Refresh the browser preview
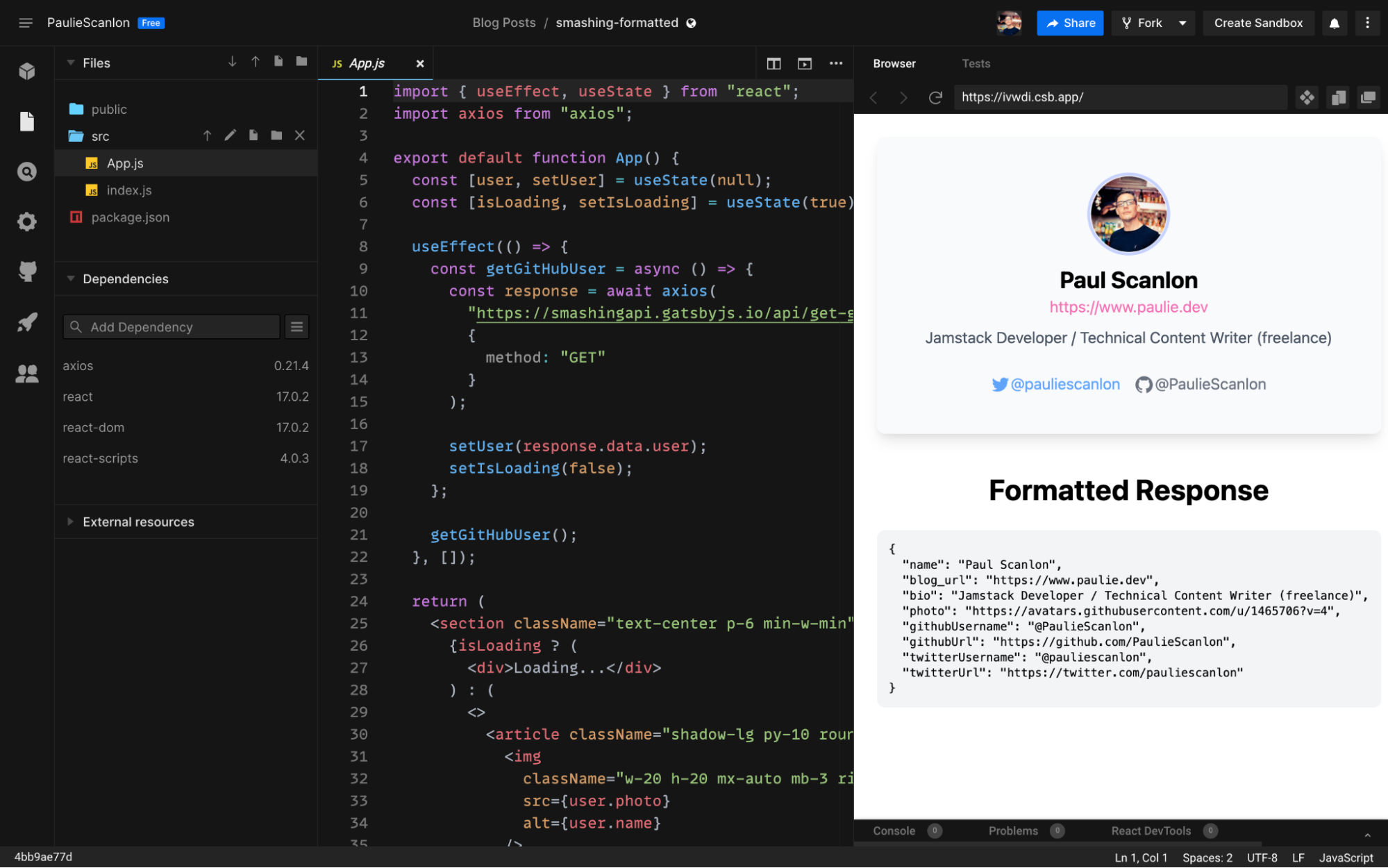The height and width of the screenshot is (868, 1388). pos(935,97)
